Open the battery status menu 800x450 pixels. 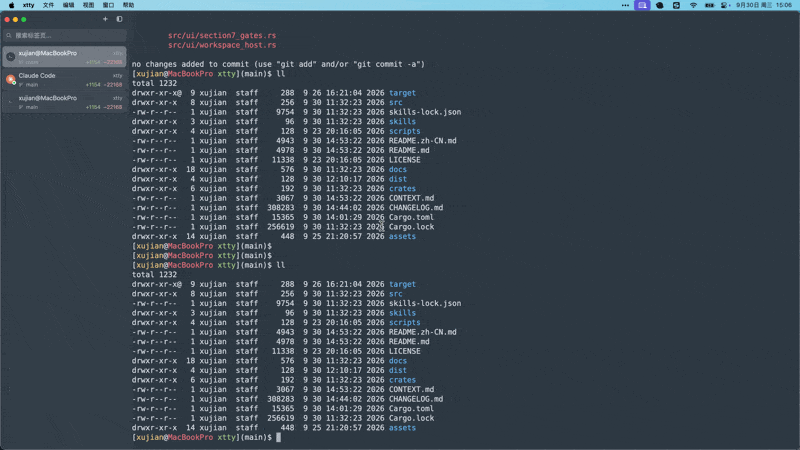pos(709,5)
